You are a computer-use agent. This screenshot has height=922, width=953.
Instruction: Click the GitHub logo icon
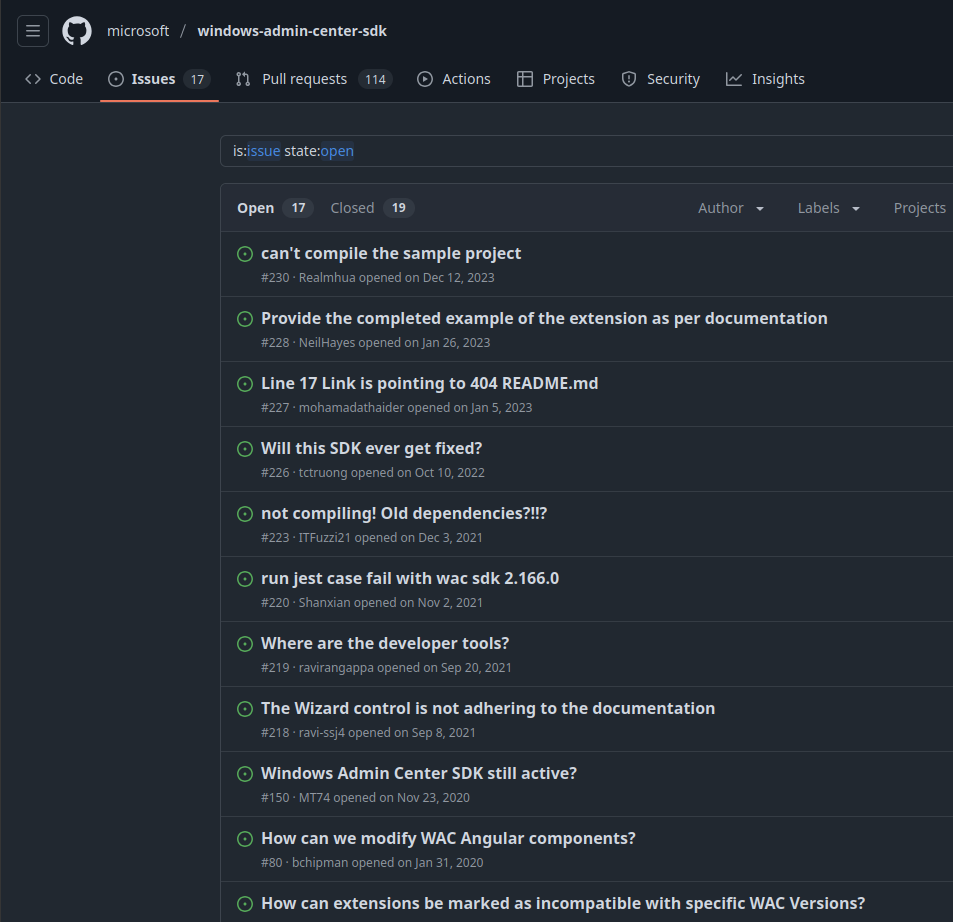(x=77, y=31)
